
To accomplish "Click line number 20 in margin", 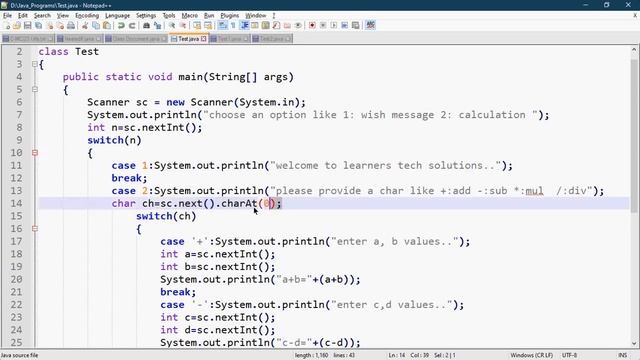I will point(16,279).
